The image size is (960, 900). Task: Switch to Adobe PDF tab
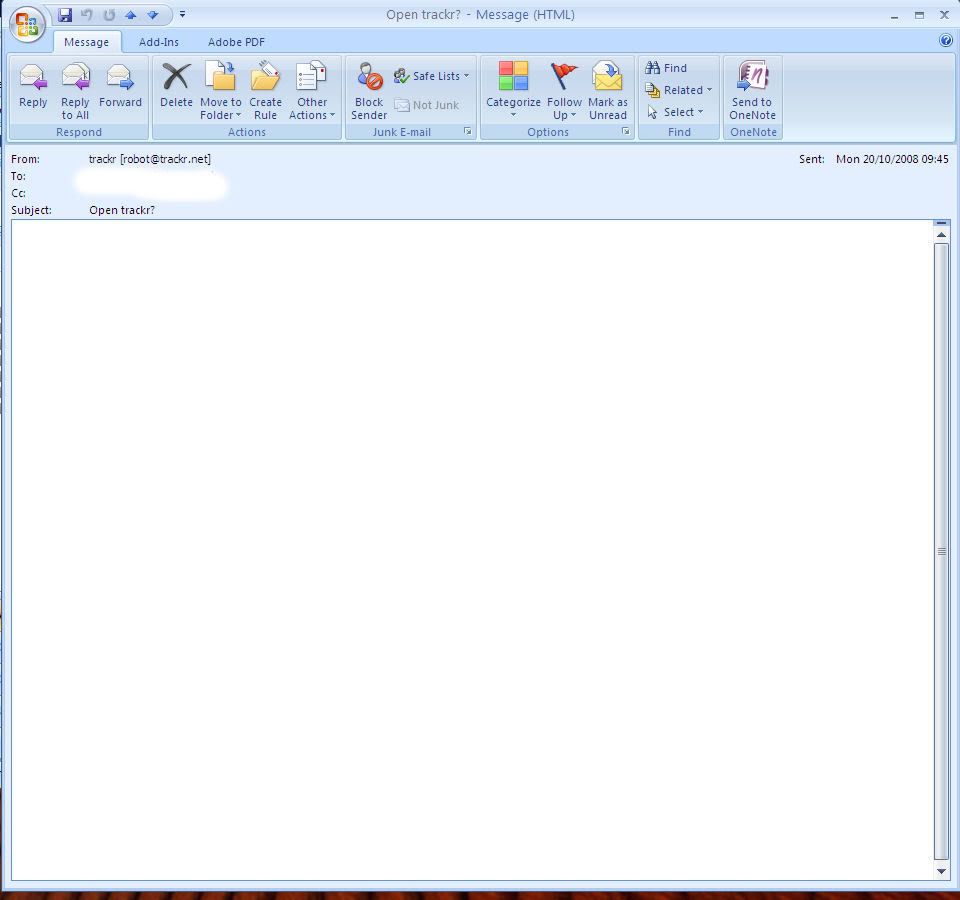tap(236, 42)
